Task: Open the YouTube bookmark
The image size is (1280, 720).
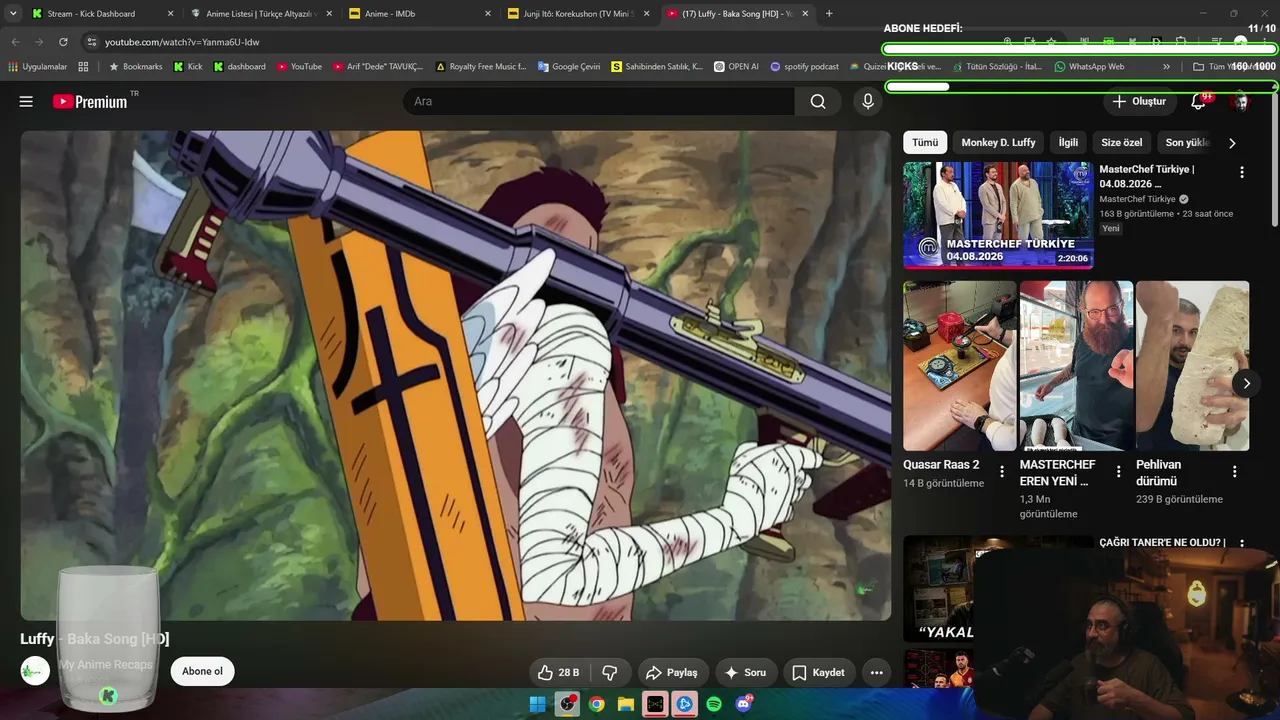Action: pos(299,67)
